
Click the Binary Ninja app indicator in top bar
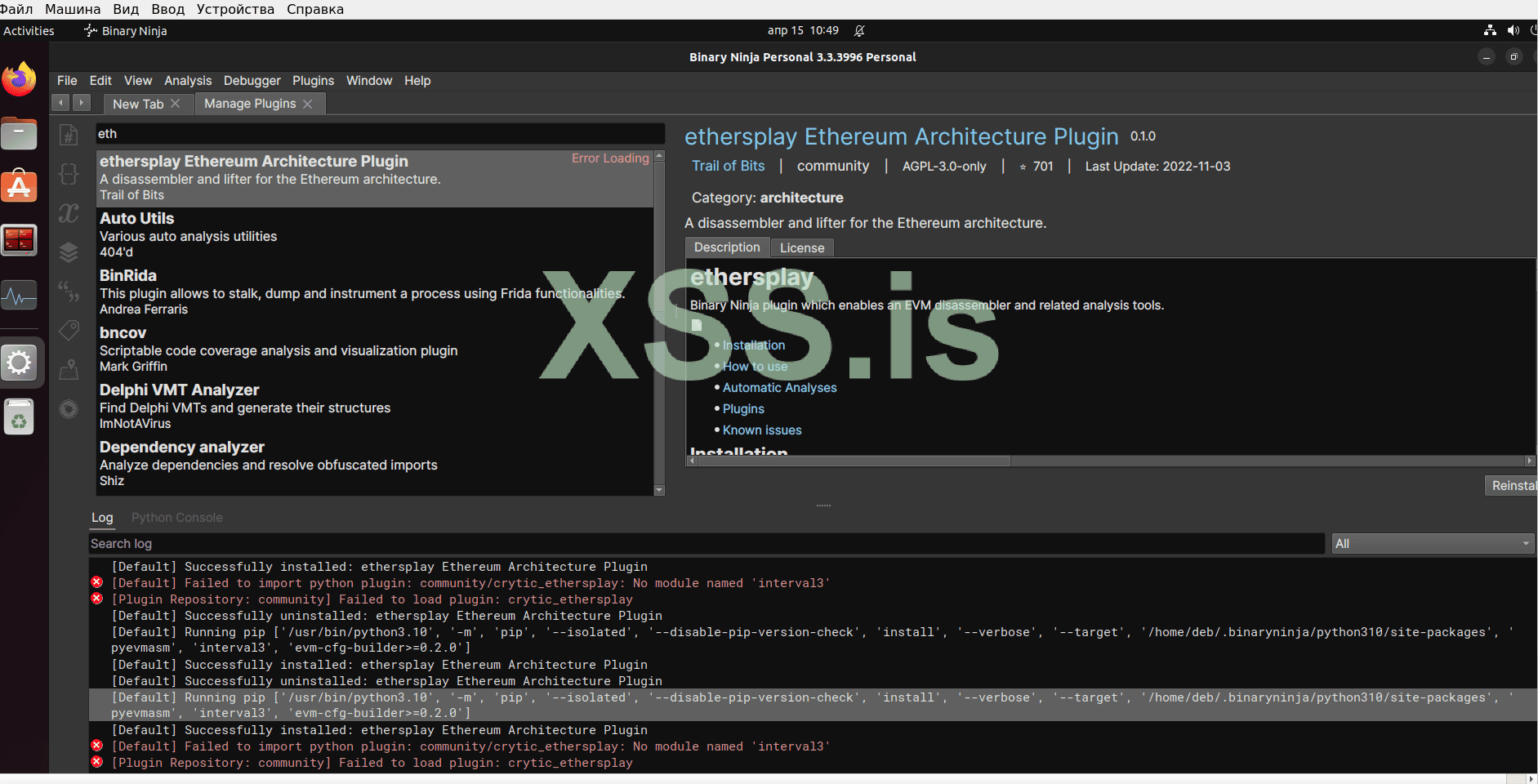point(125,31)
